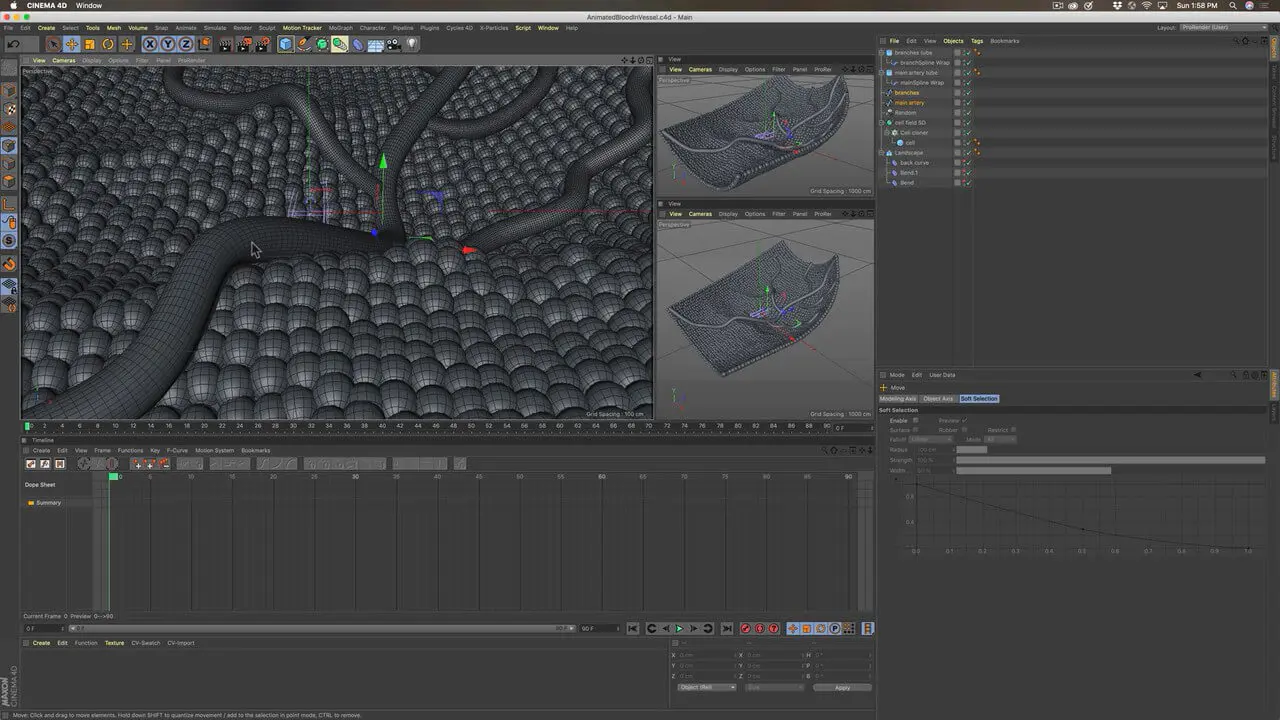
Task: Switch to the Modeling Axis tab
Action: 898,399
